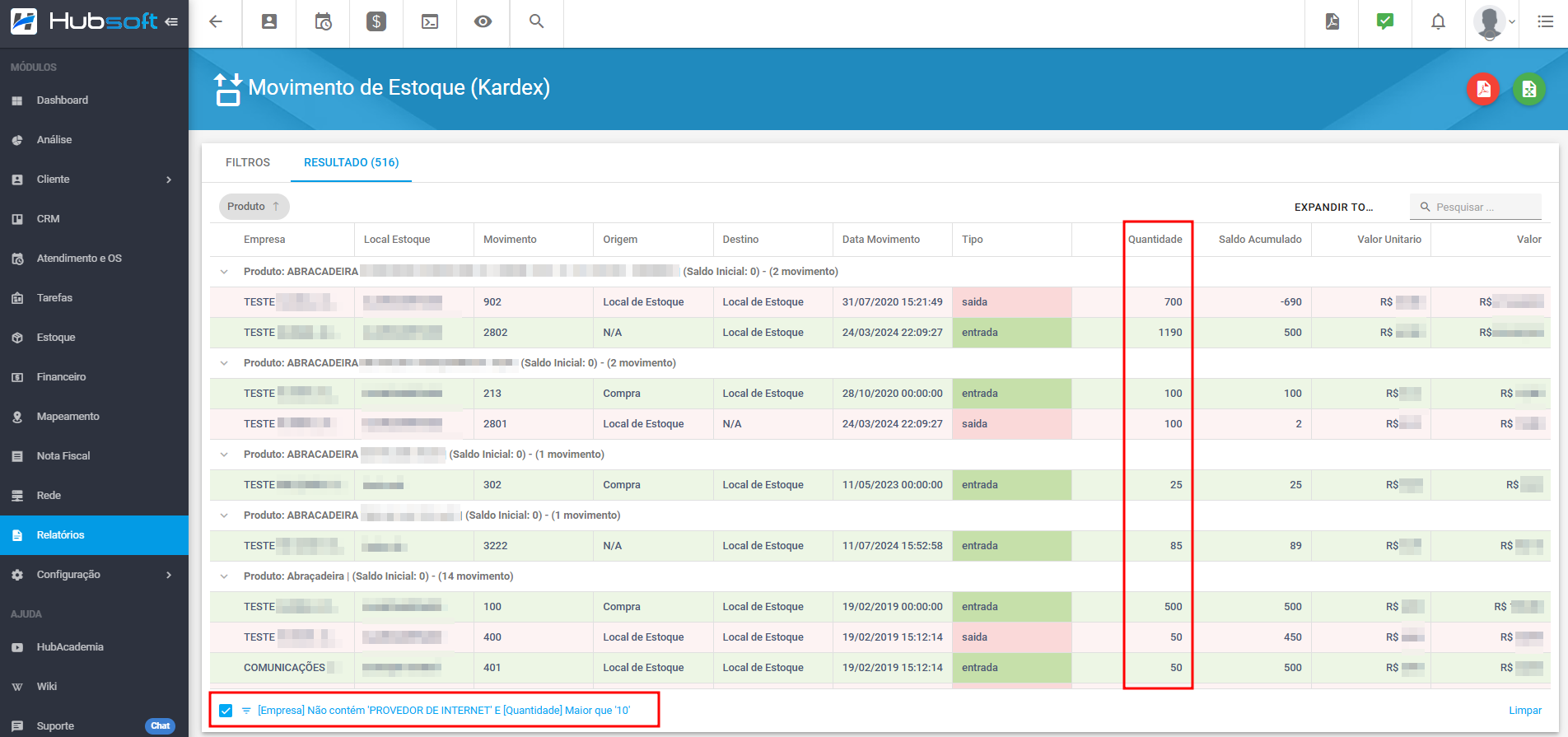
Task: Click Limpar to clear the filter
Action: (x=1525, y=711)
